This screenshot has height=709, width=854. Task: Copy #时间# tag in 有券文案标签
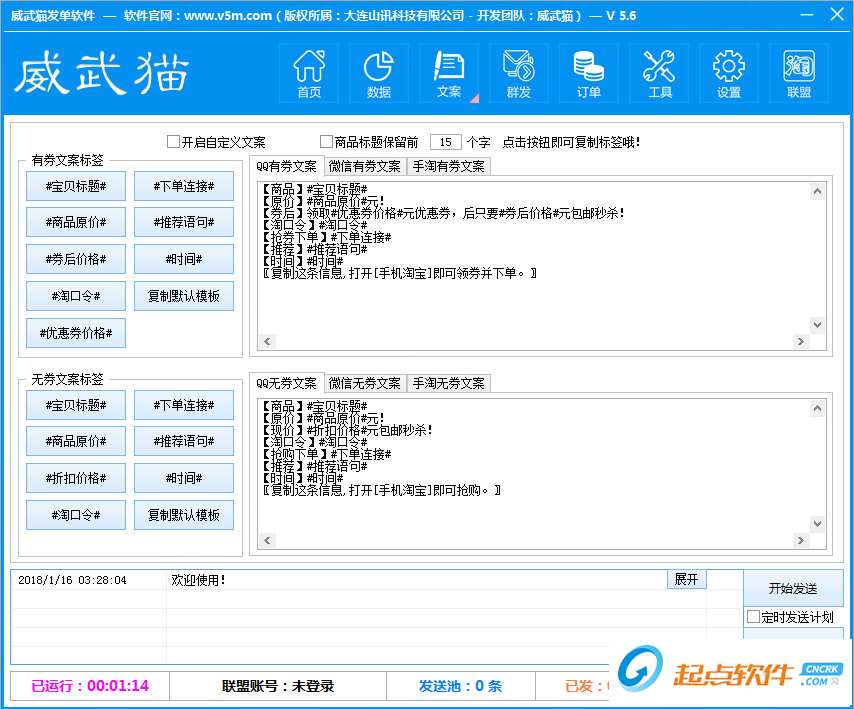coord(184,259)
